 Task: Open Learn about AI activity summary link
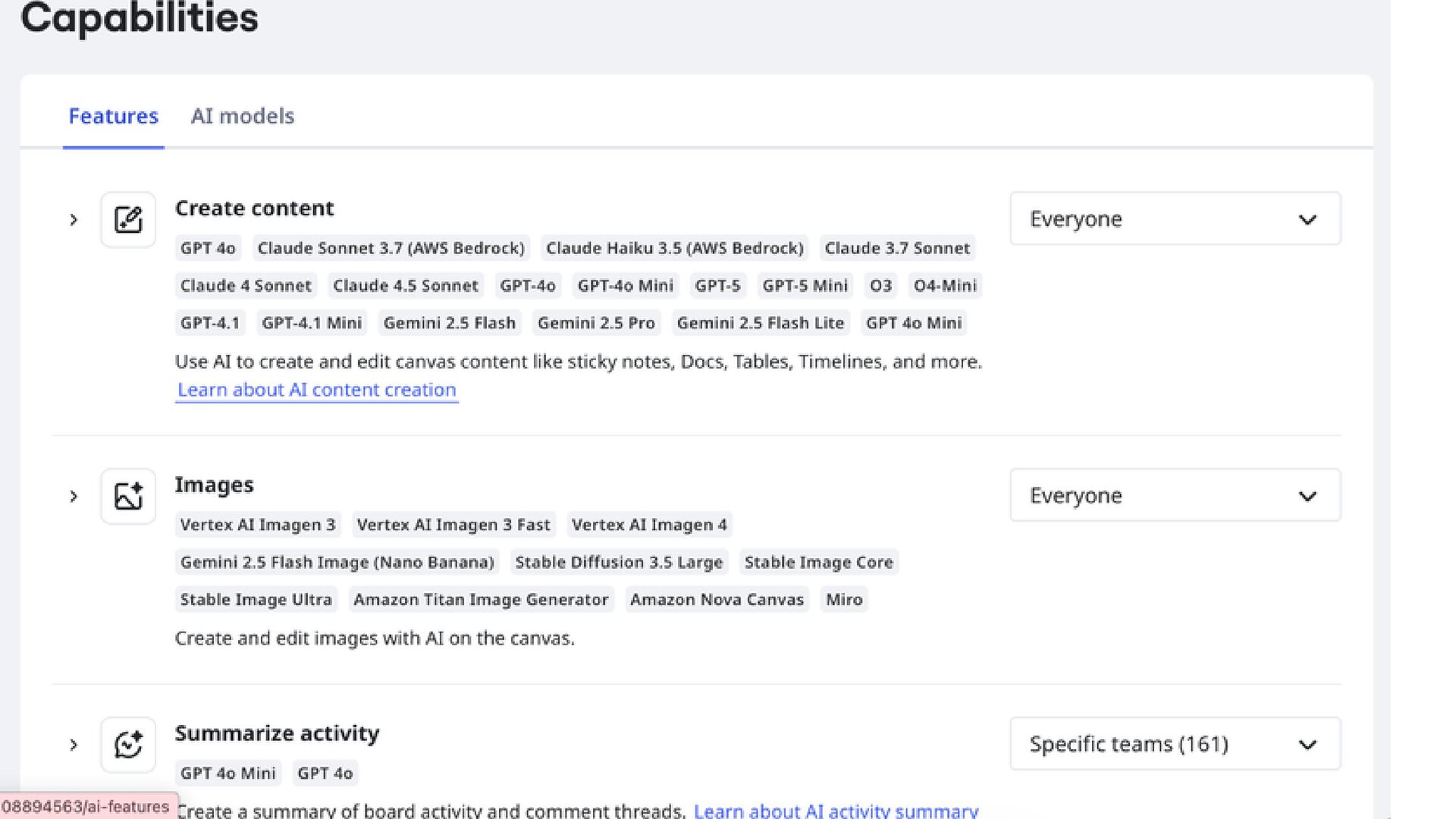836,810
